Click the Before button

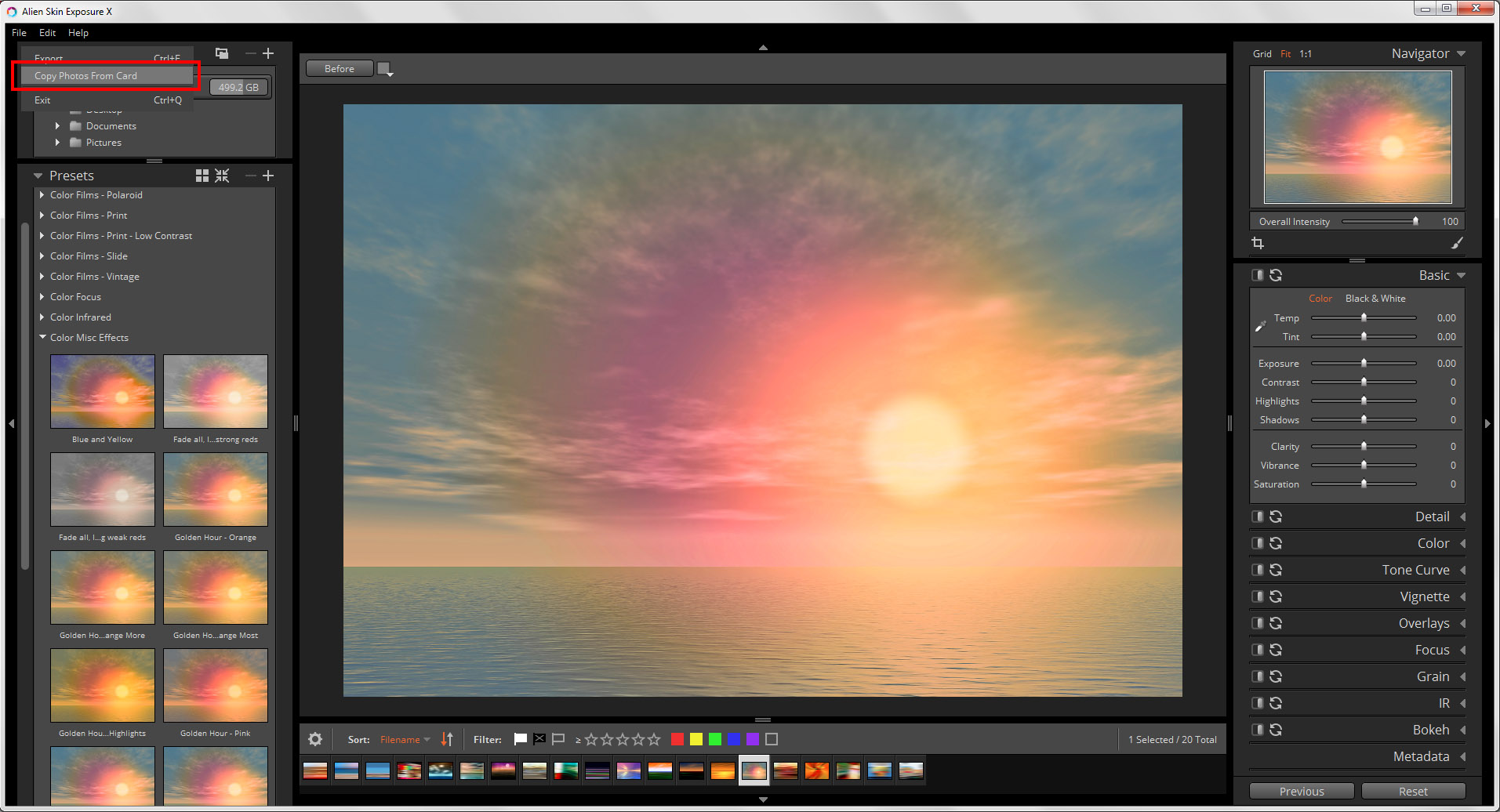click(340, 69)
